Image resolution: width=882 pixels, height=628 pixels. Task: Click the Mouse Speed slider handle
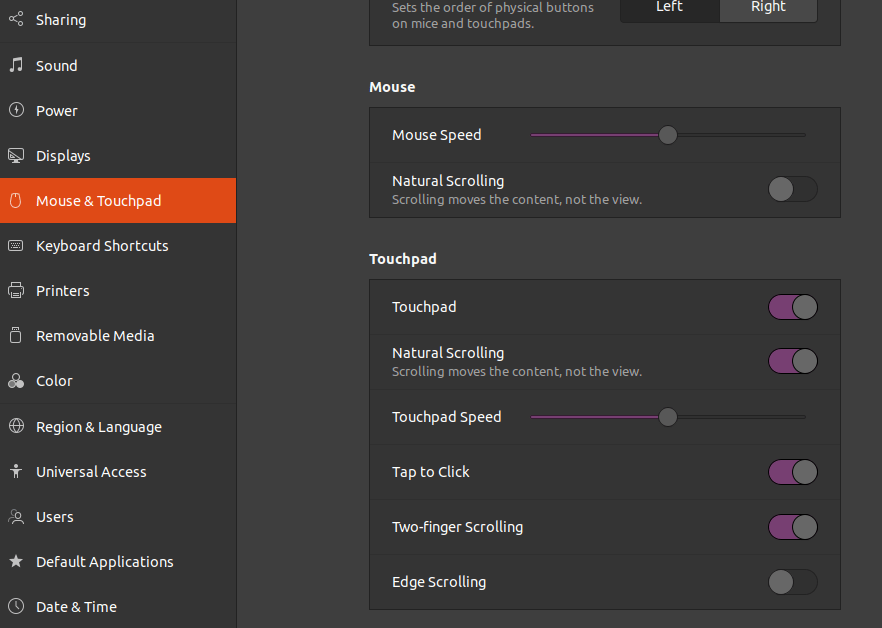pyautogui.click(x=668, y=135)
